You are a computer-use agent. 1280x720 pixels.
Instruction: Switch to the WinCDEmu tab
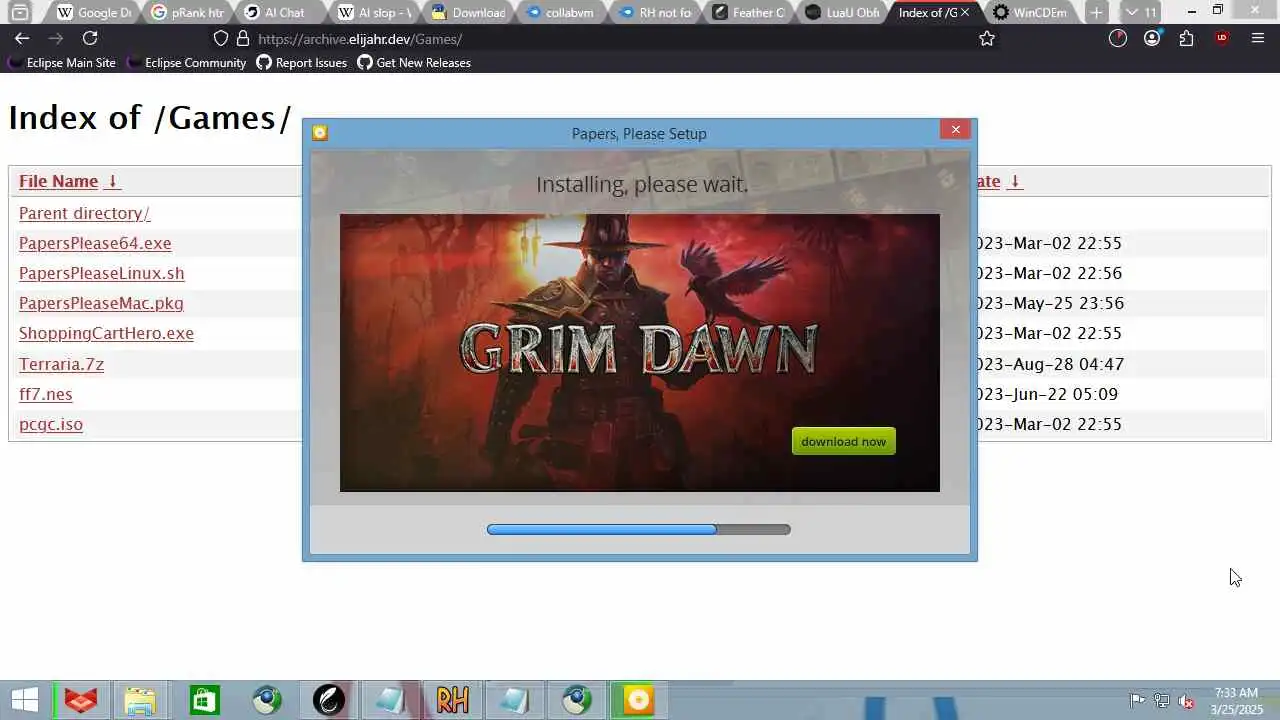click(x=1030, y=12)
